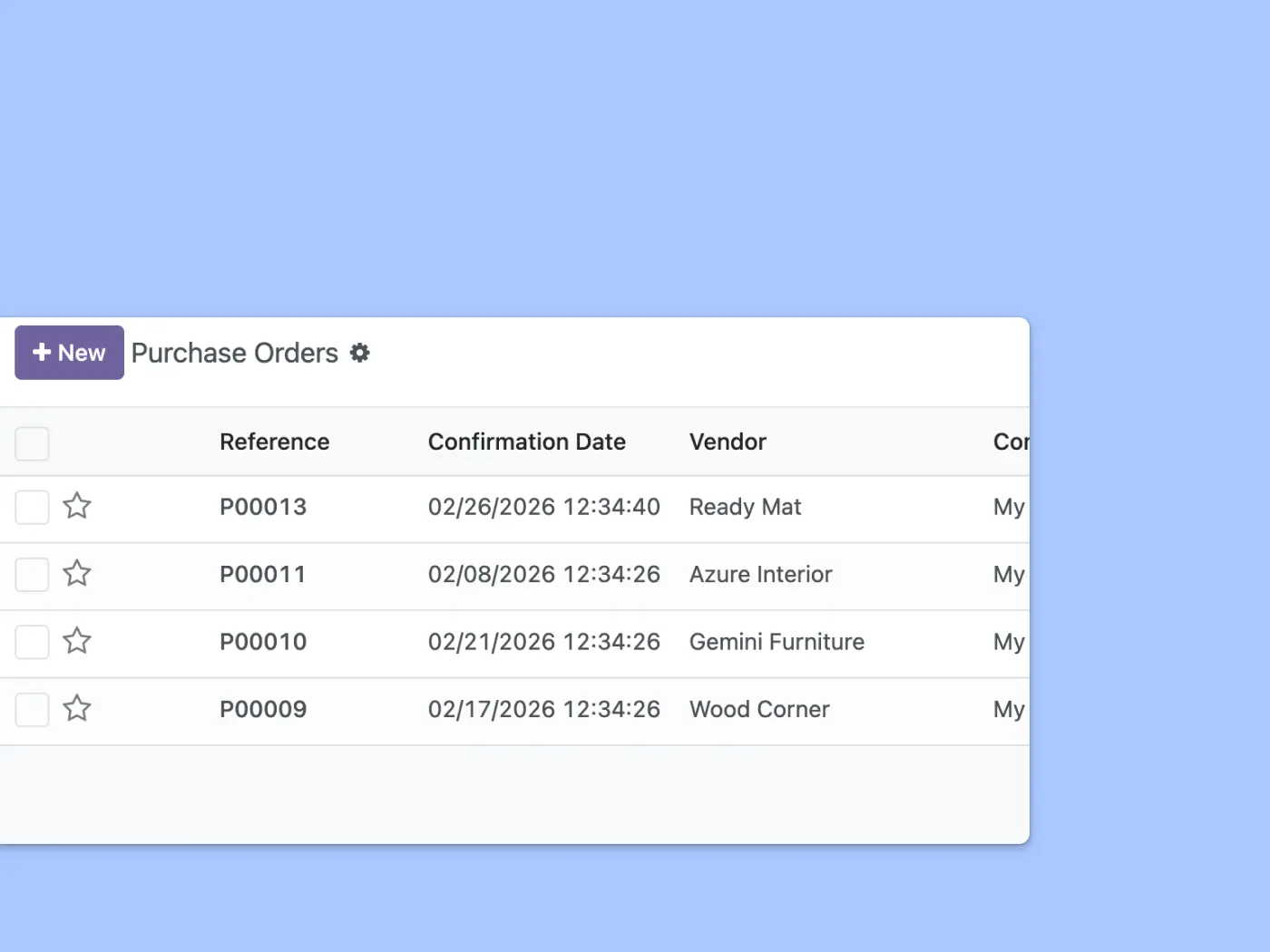Click the 02/17/2026 confirmation date cell
Viewport: 1270px width, 952px height.
coord(543,709)
